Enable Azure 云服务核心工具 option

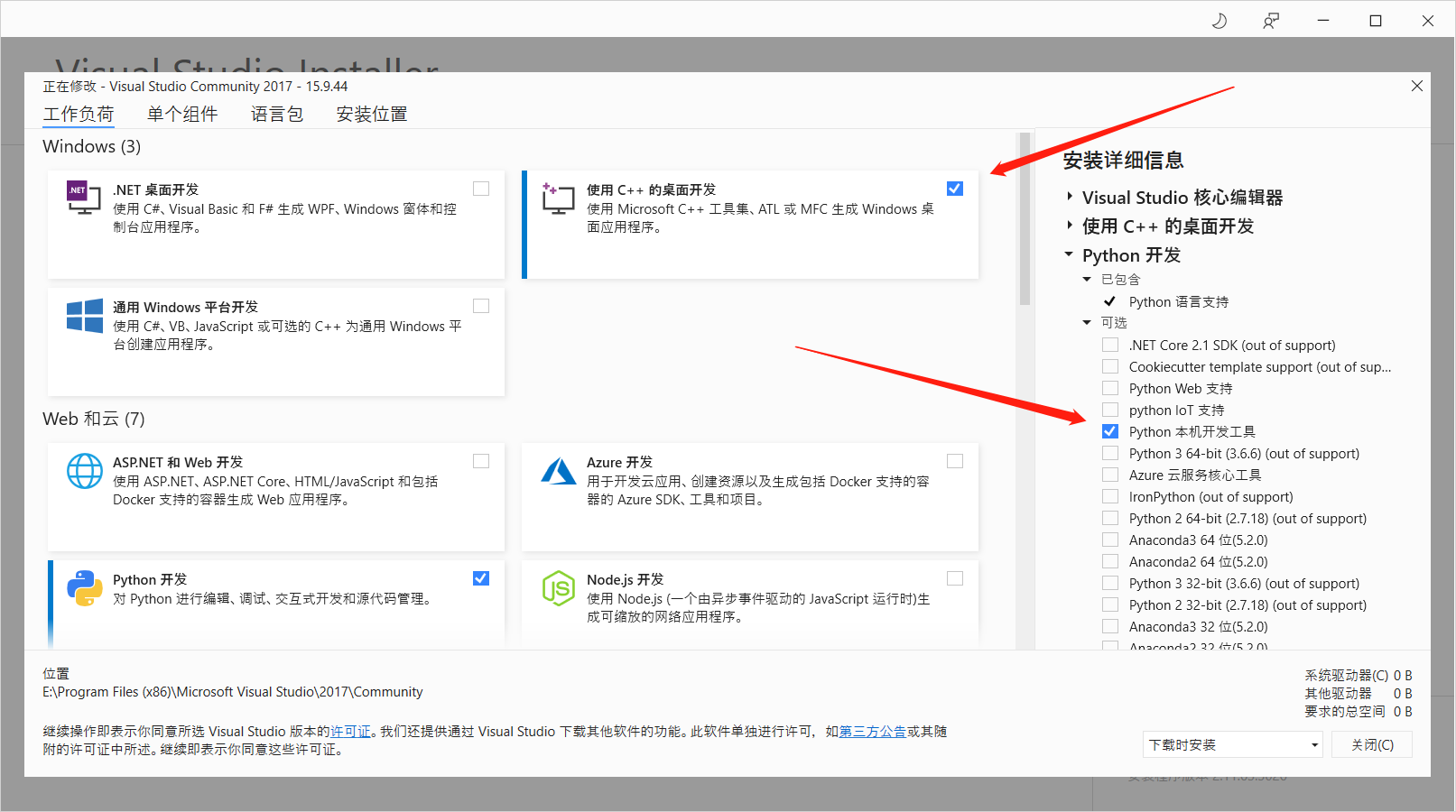[1110, 475]
